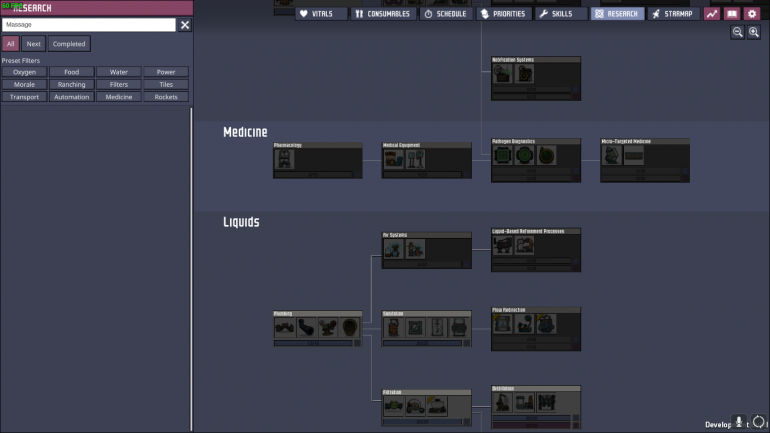This screenshot has width=770, height=433.
Task: Select the All research filter
Action: coord(10,44)
